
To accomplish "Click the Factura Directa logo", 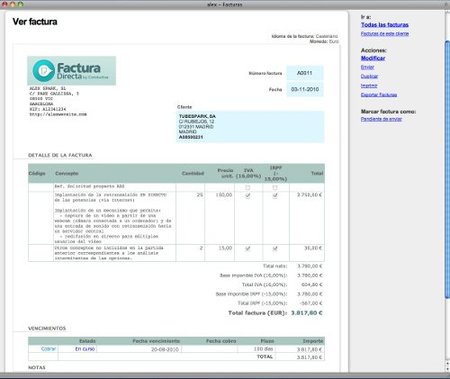I will point(71,71).
